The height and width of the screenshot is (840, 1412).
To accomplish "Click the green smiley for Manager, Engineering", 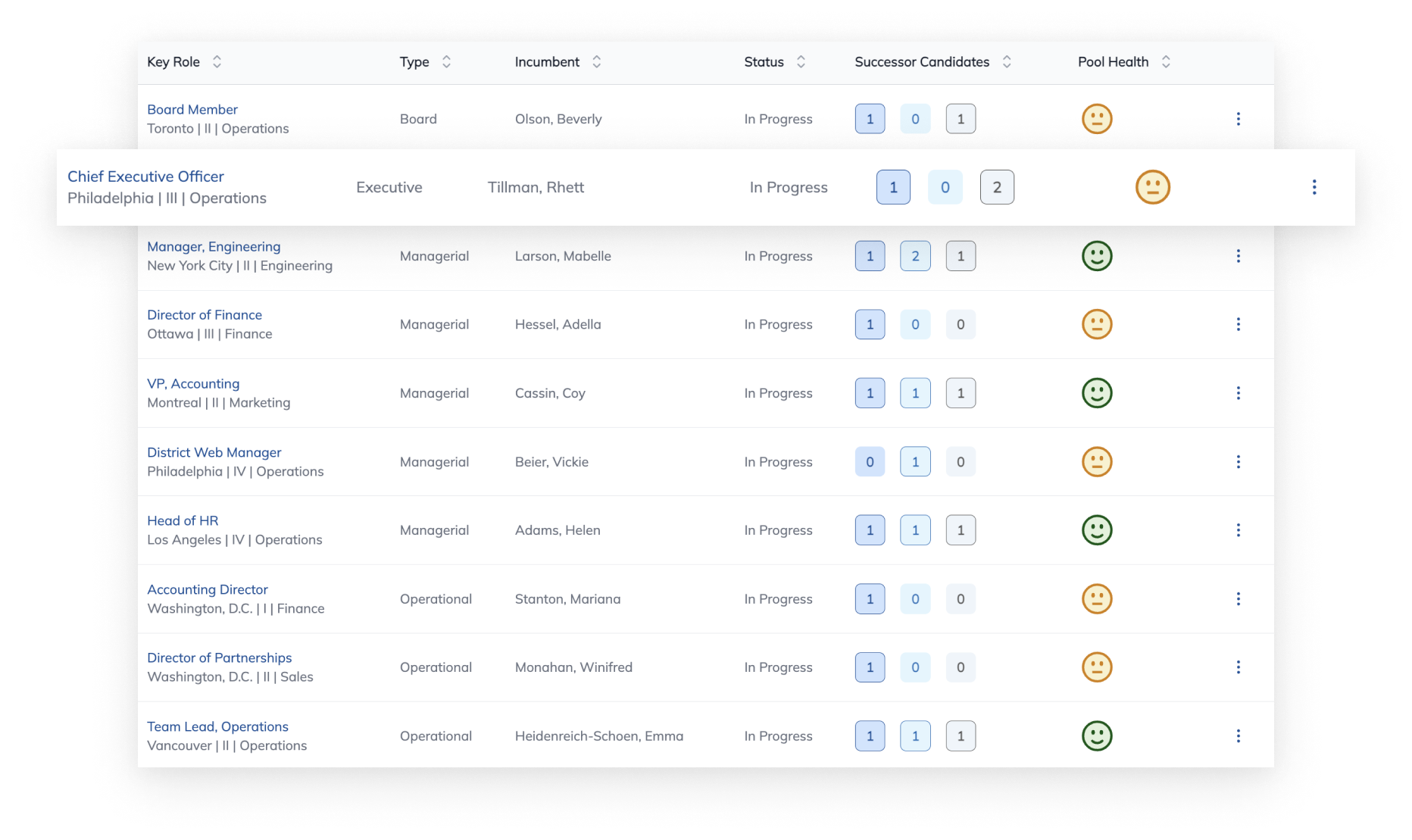I will (x=1097, y=256).
